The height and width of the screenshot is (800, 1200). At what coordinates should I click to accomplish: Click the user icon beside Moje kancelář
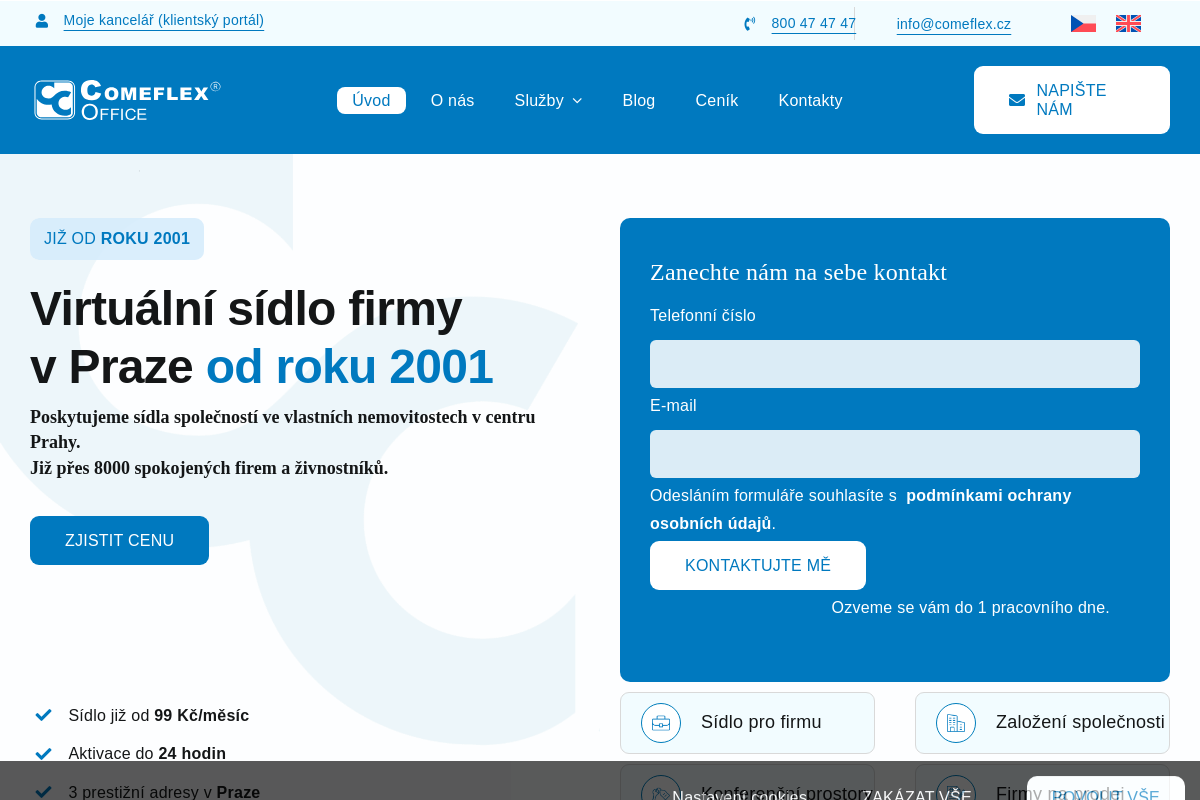tap(41, 21)
